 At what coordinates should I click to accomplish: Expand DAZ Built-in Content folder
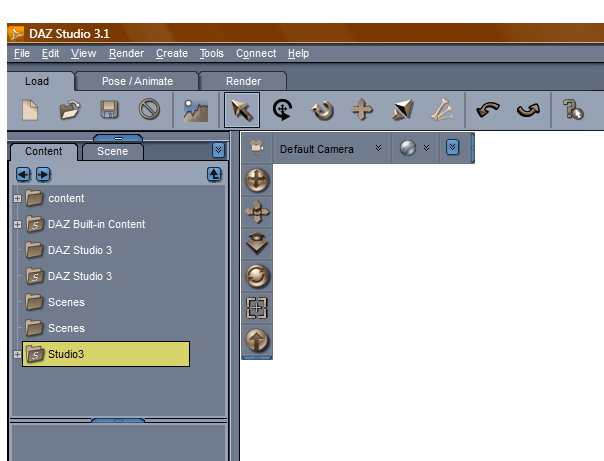17,225
